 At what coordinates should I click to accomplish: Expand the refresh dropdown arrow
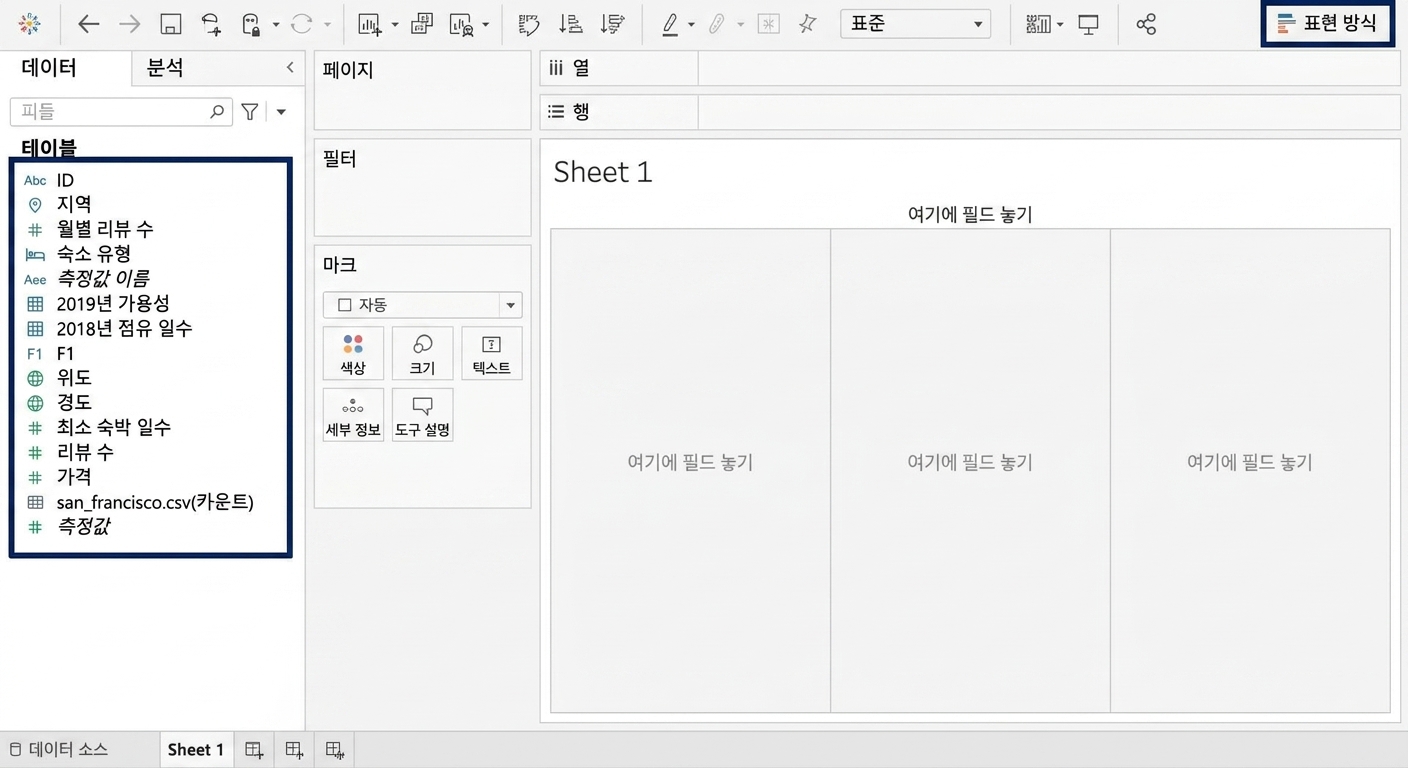pyautogui.click(x=327, y=25)
